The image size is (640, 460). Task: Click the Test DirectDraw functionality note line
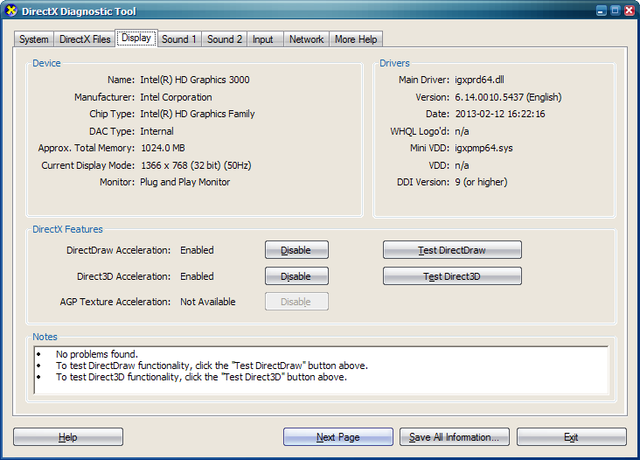[x=212, y=365]
